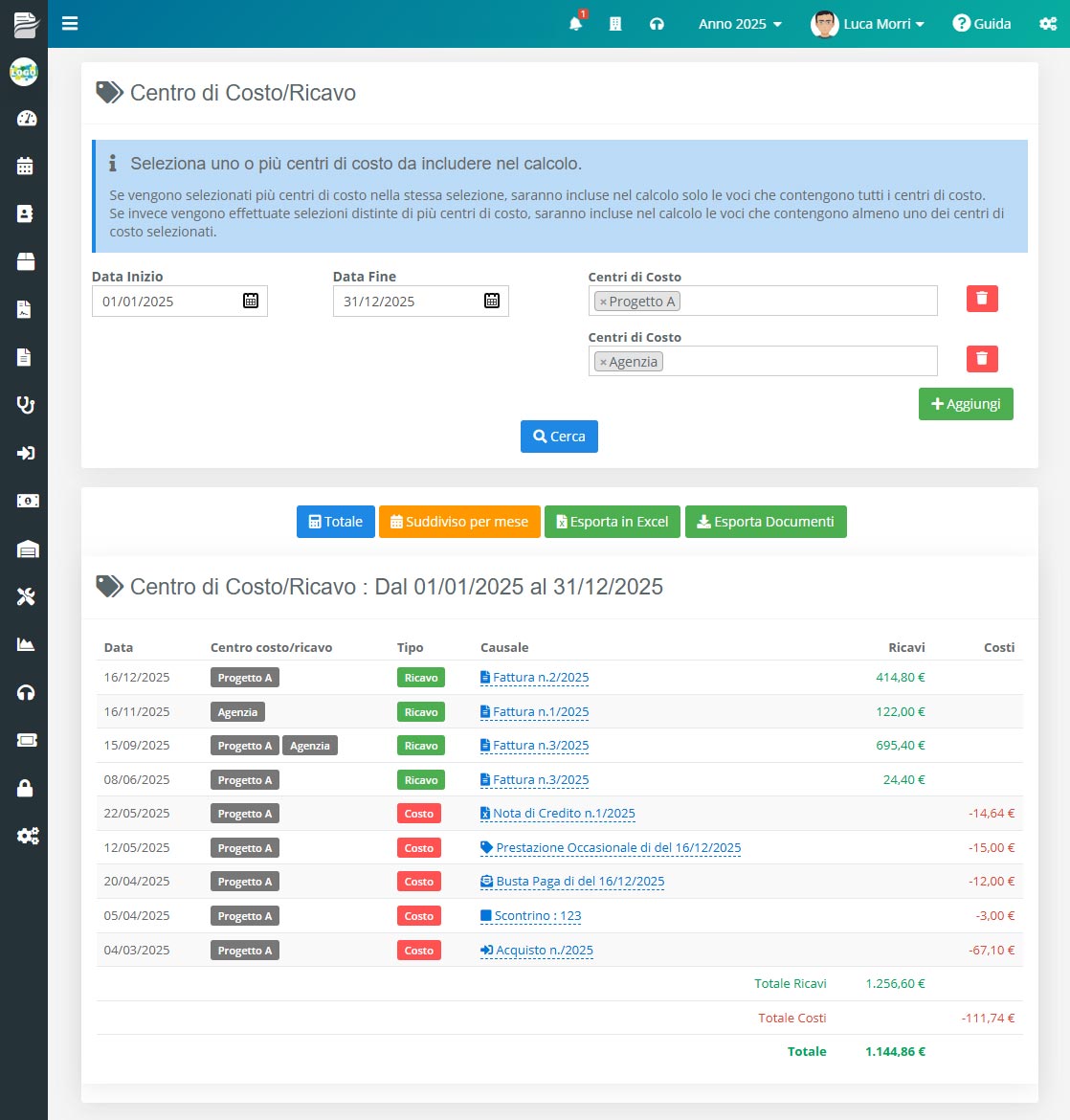The width and height of the screenshot is (1070, 1120).
Task: Switch to Suddiviso per mese view
Action: click(x=459, y=522)
